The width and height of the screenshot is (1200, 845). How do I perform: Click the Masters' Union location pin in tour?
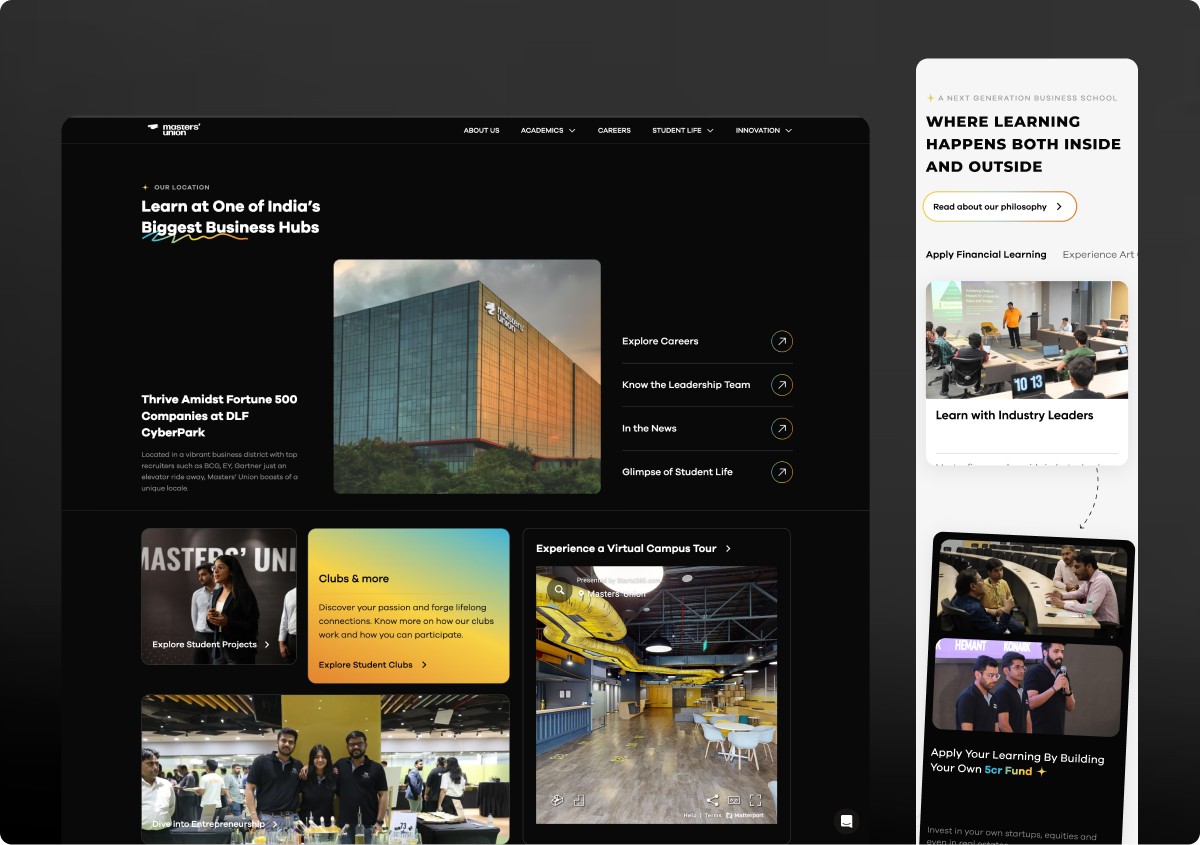(581, 594)
